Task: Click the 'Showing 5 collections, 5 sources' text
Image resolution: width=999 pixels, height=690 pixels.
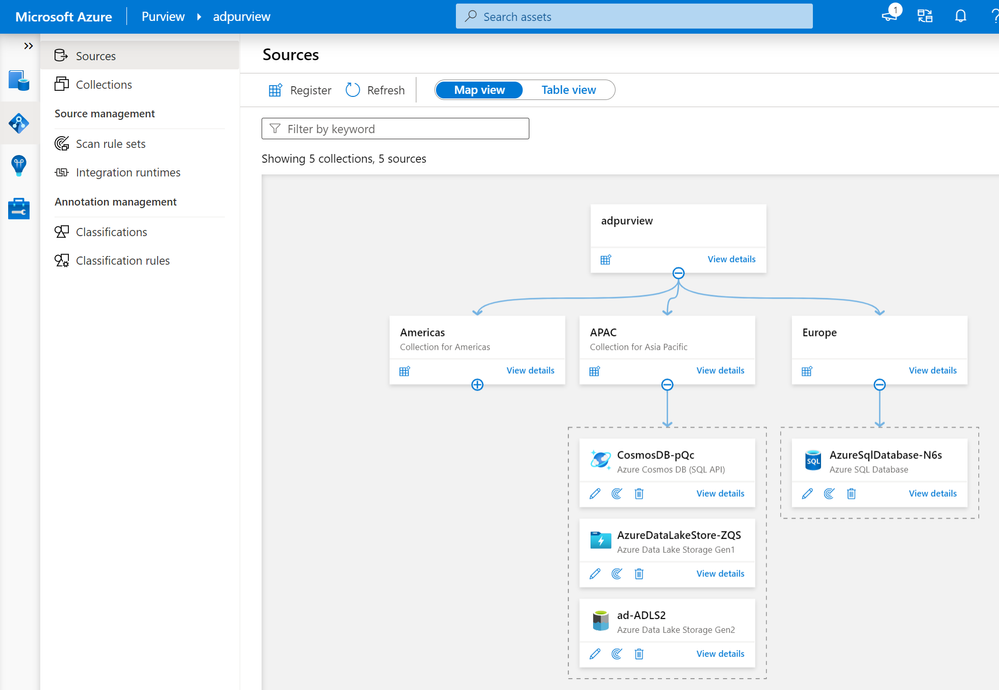Action: 343,159
